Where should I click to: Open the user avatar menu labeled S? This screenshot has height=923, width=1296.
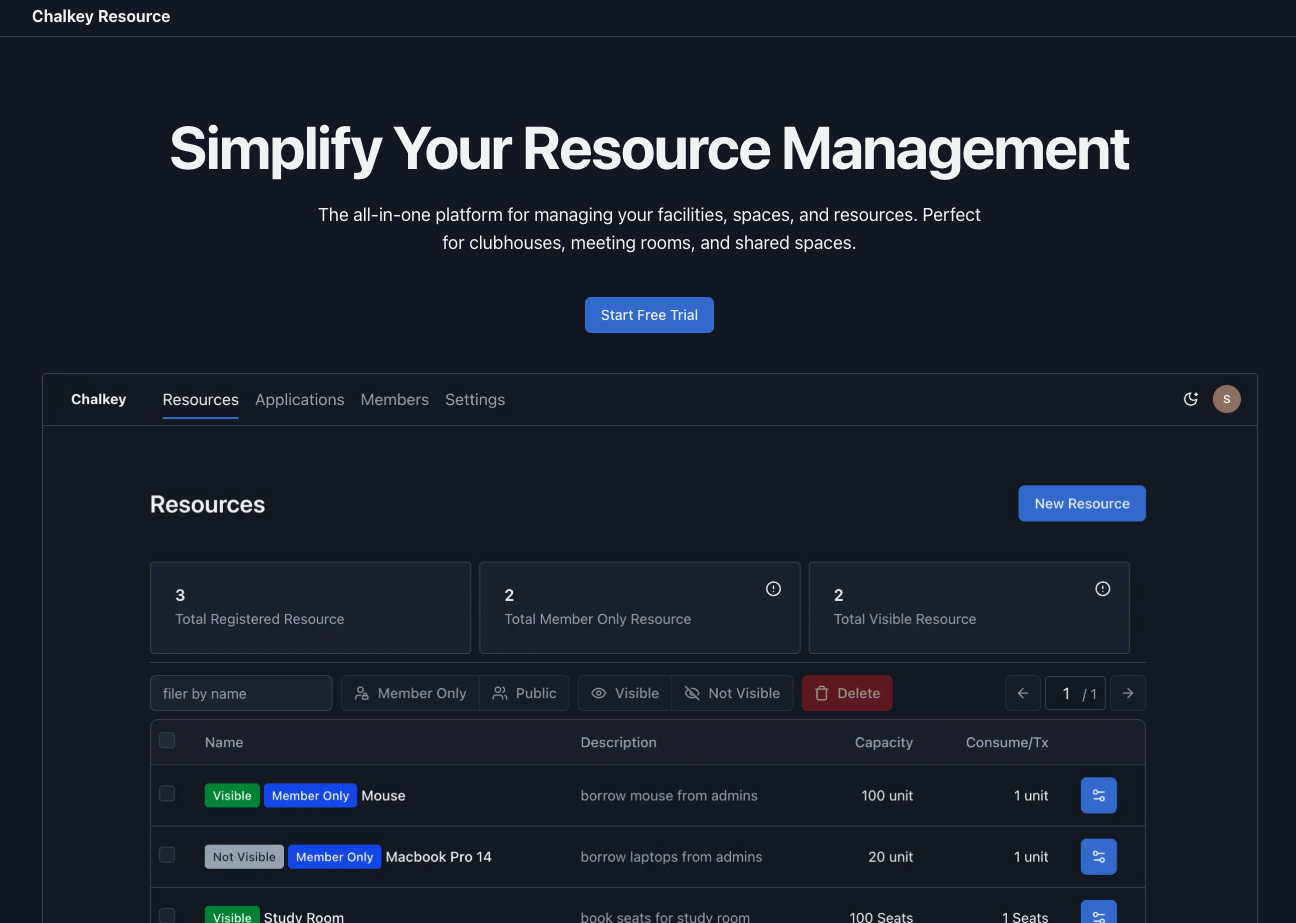point(1226,399)
